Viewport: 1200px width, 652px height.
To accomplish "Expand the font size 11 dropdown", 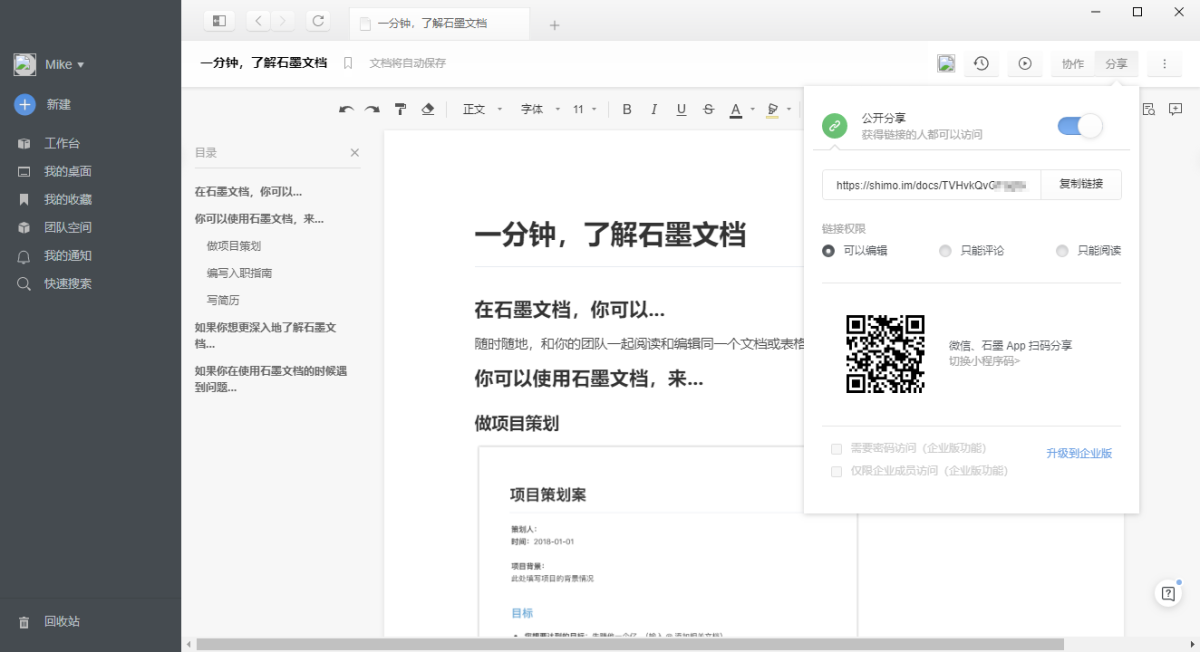I will click(x=585, y=109).
